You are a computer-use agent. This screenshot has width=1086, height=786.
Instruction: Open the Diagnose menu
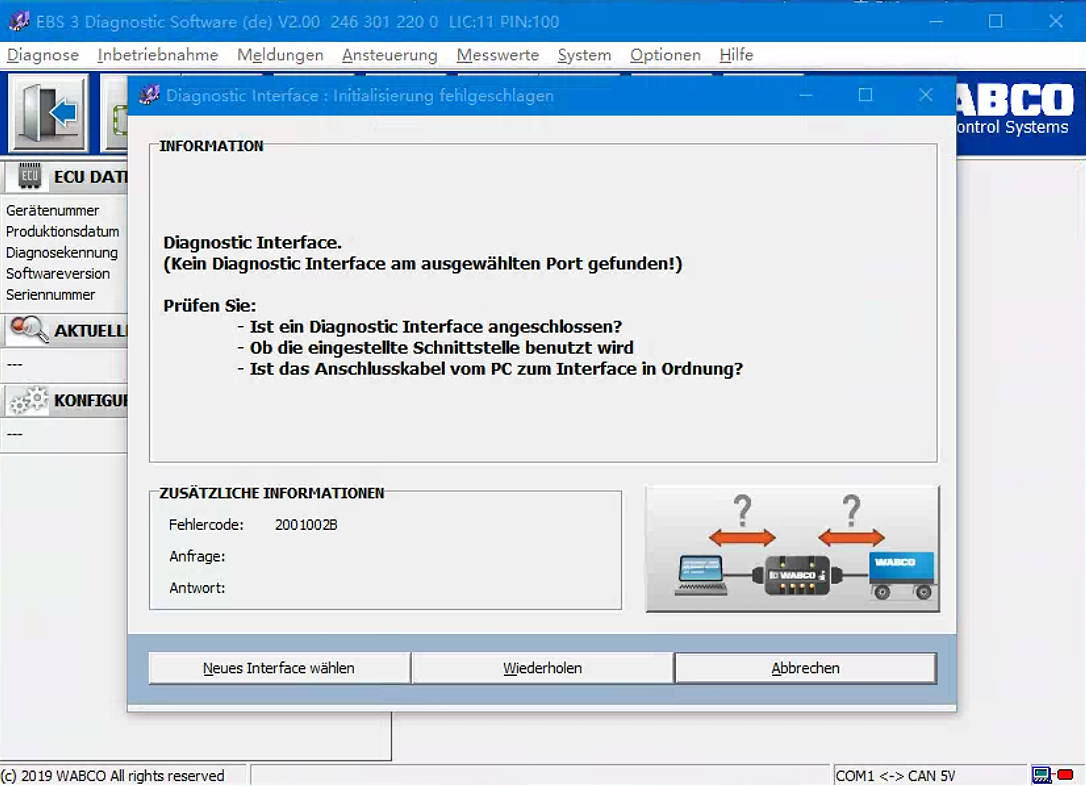pyautogui.click(x=43, y=55)
